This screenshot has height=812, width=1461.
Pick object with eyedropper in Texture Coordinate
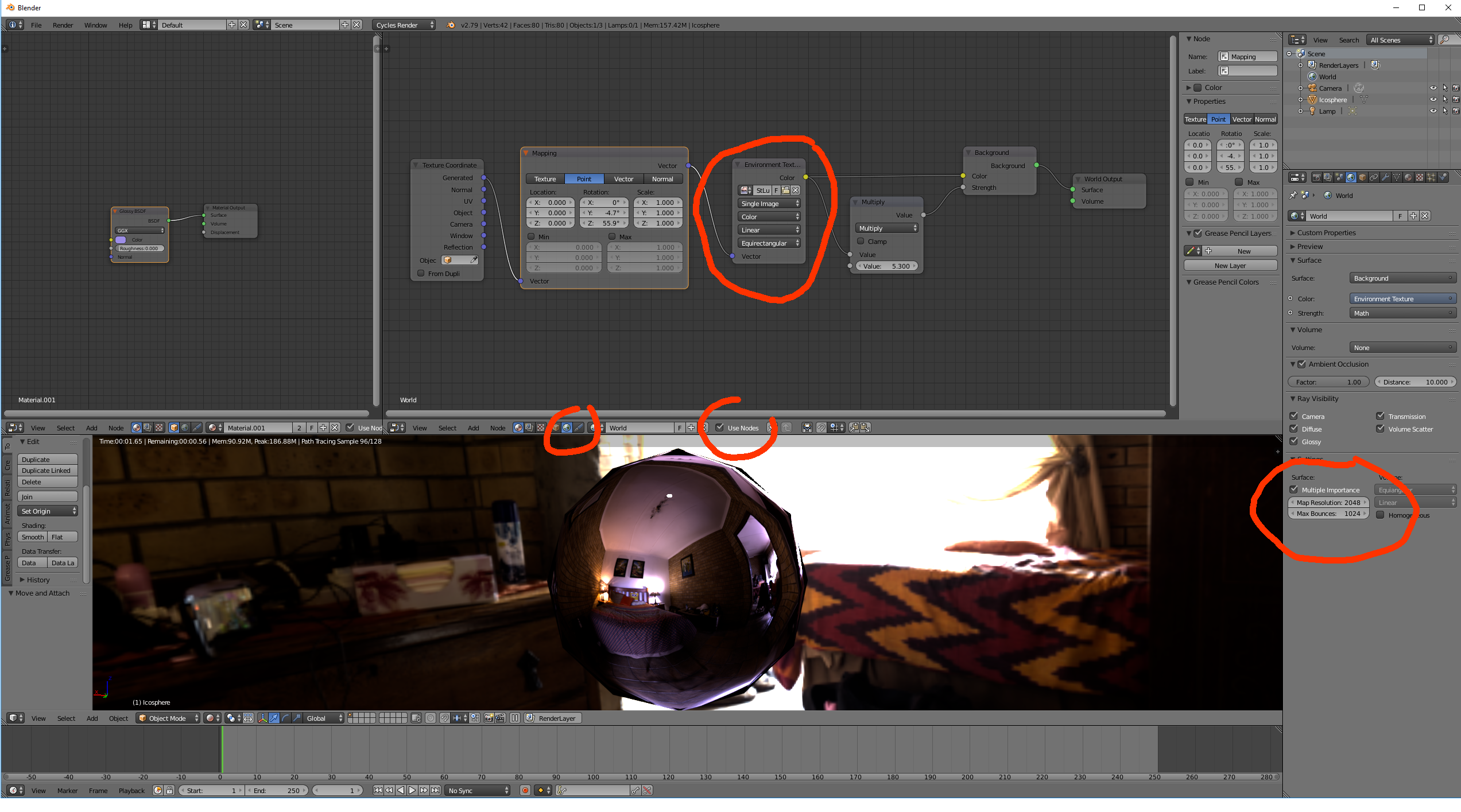point(474,260)
